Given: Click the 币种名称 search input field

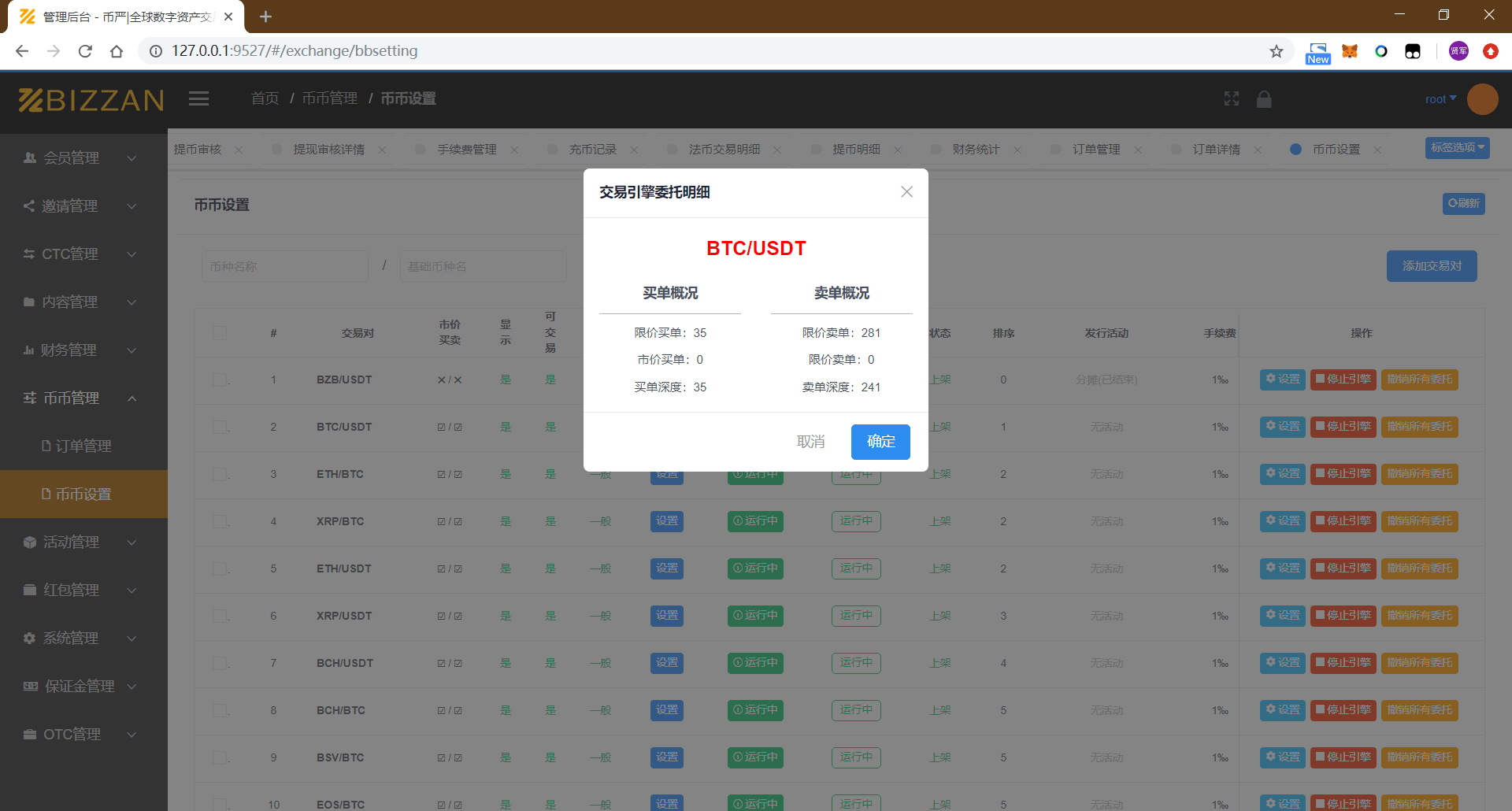Looking at the screenshot, I should pyautogui.click(x=284, y=266).
